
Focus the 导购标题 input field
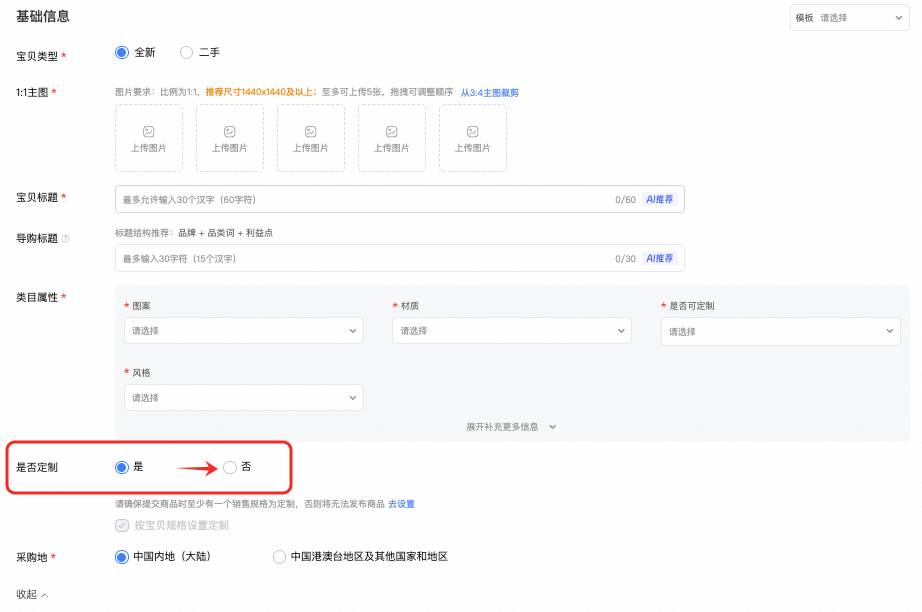[x=400, y=258]
